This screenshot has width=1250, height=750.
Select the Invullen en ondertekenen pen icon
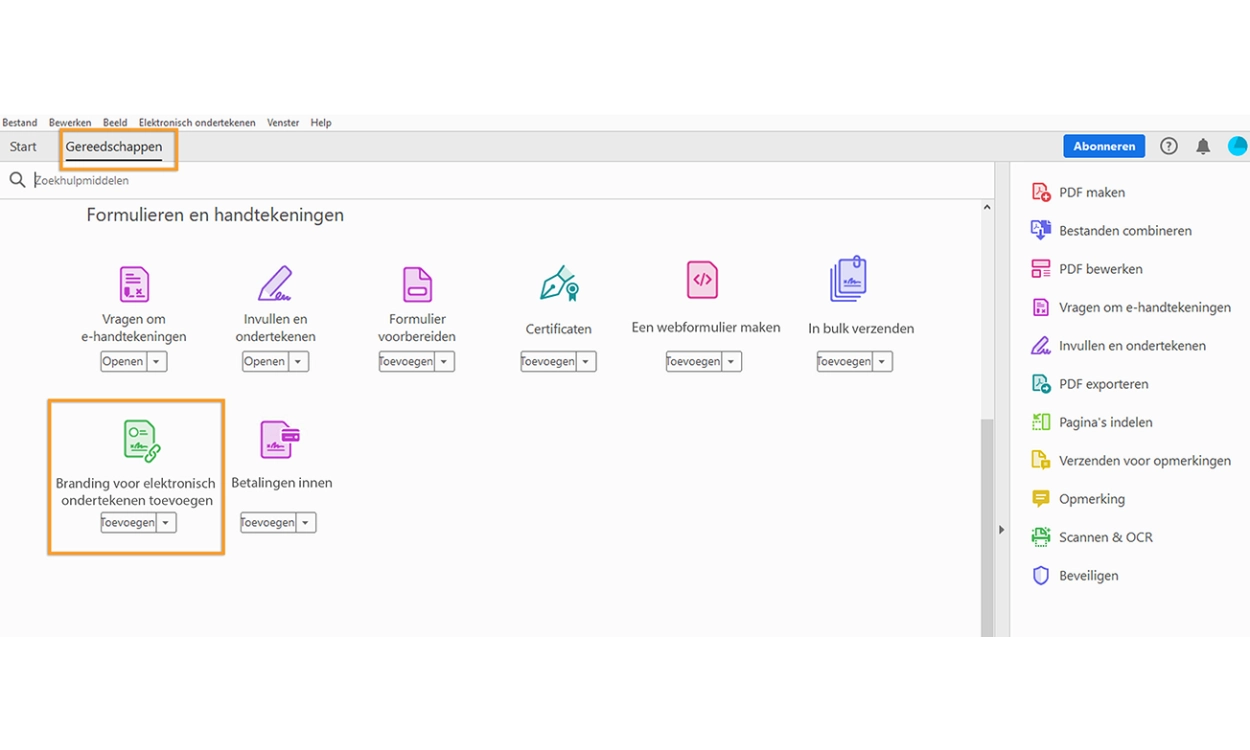click(275, 284)
